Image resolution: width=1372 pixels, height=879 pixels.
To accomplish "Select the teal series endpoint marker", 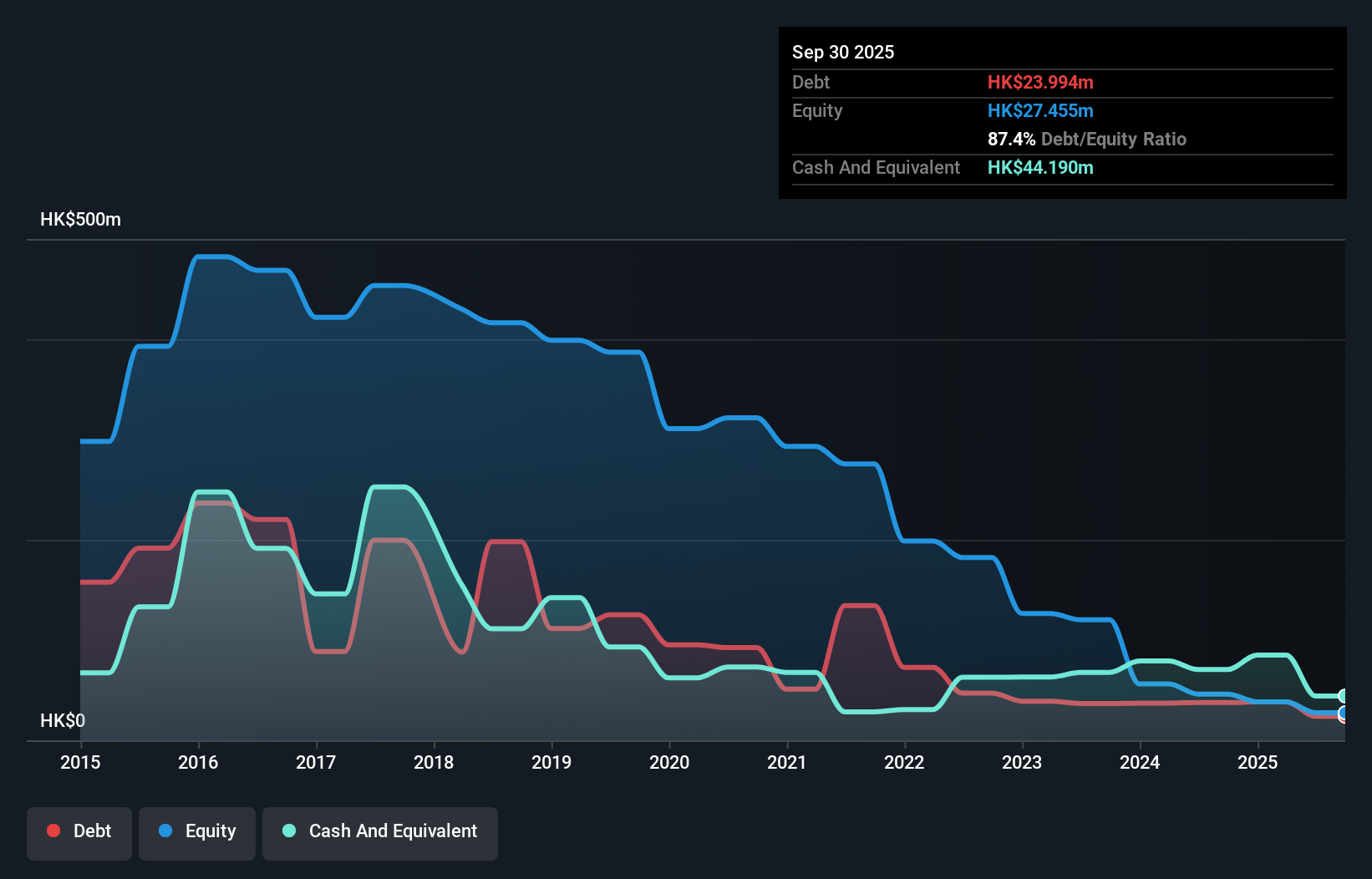I will pyautogui.click(x=1344, y=695).
